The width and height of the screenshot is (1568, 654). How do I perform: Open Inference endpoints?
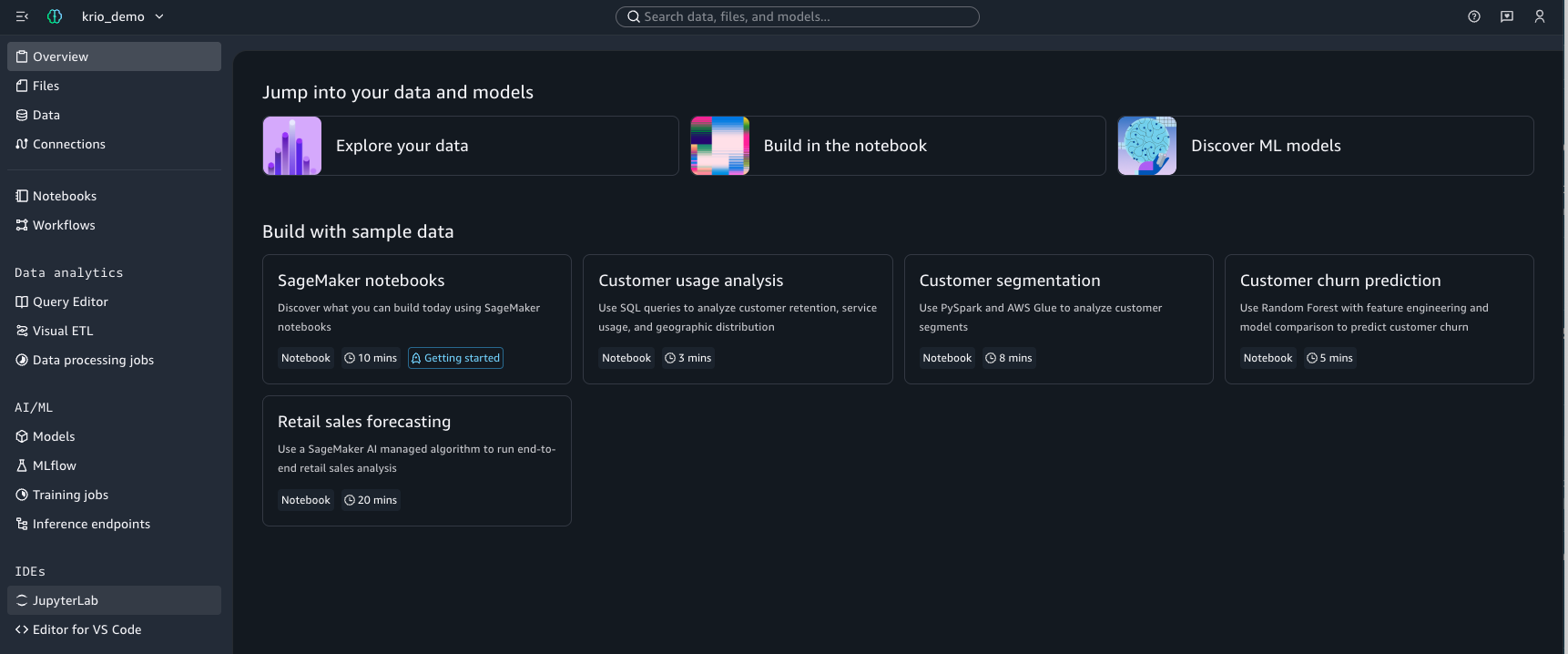coord(114,524)
